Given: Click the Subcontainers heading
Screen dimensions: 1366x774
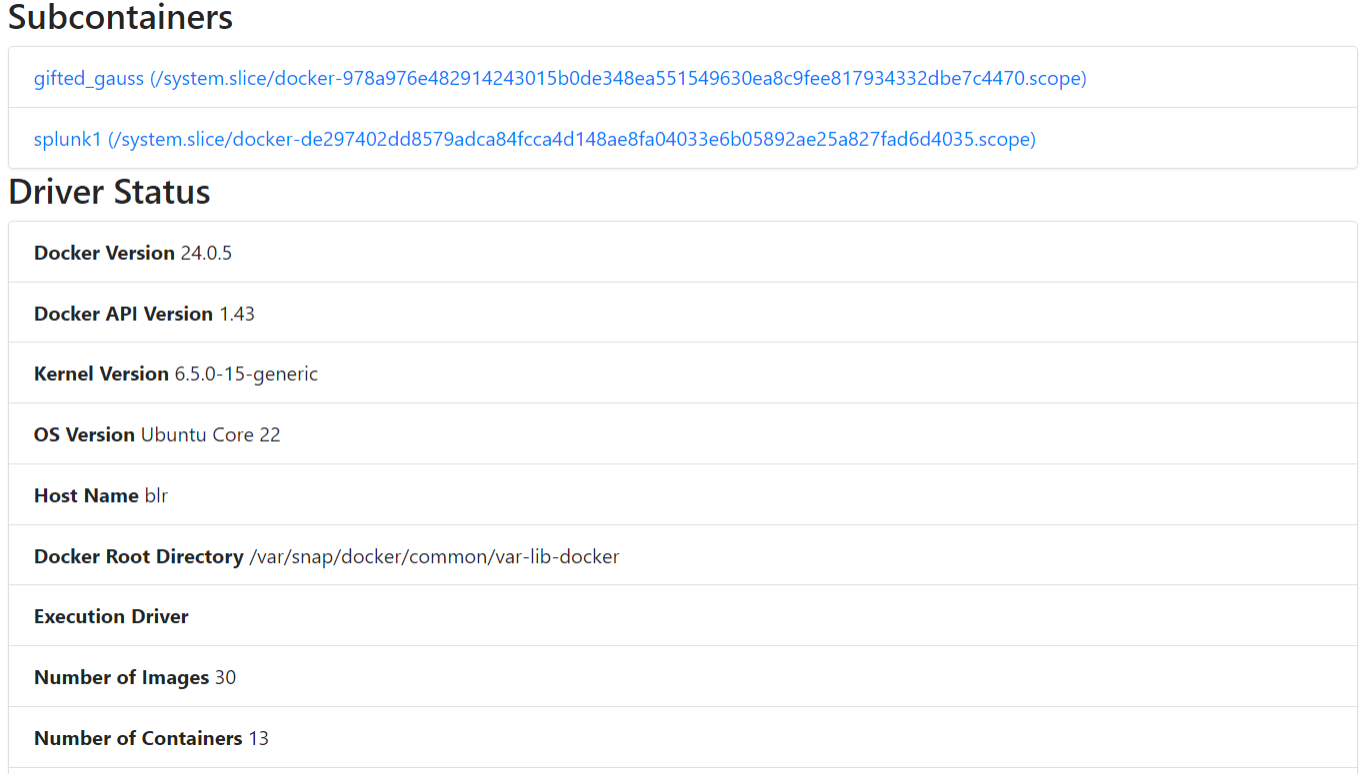Looking at the screenshot, I should [x=120, y=17].
